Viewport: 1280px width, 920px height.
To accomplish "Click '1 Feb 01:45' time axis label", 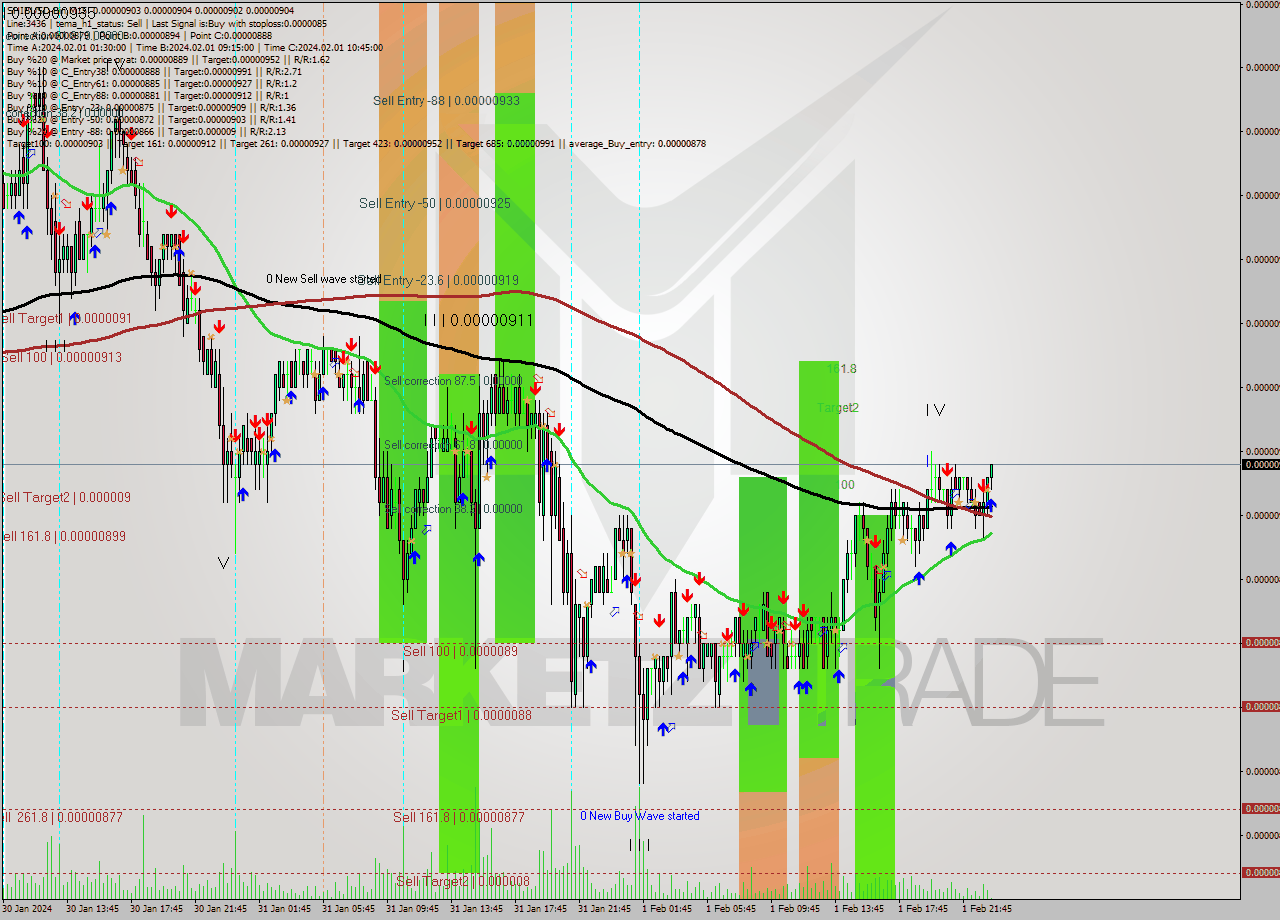I will click(x=667, y=909).
